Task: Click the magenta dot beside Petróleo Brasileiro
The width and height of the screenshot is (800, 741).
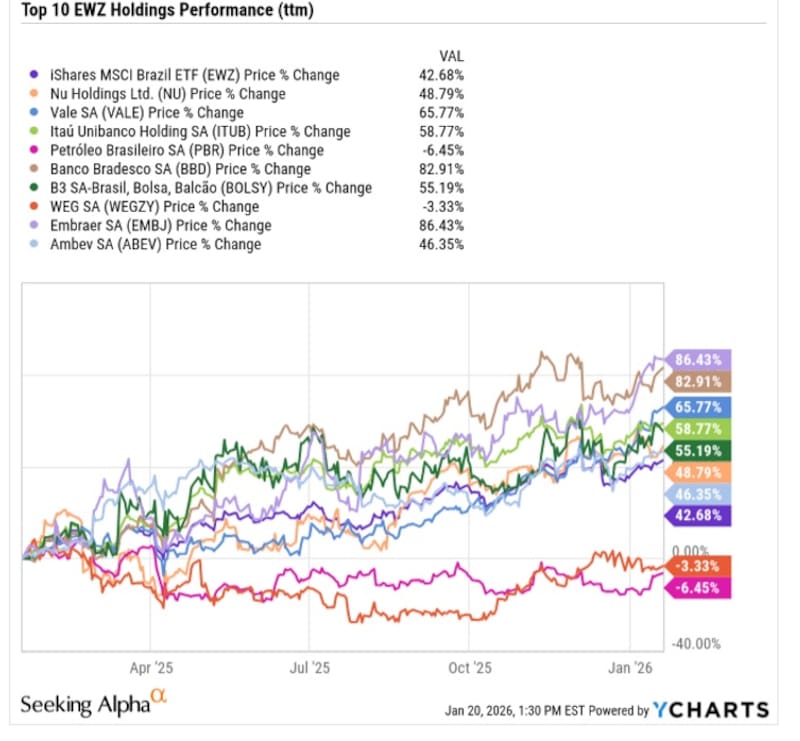Action: (37, 150)
